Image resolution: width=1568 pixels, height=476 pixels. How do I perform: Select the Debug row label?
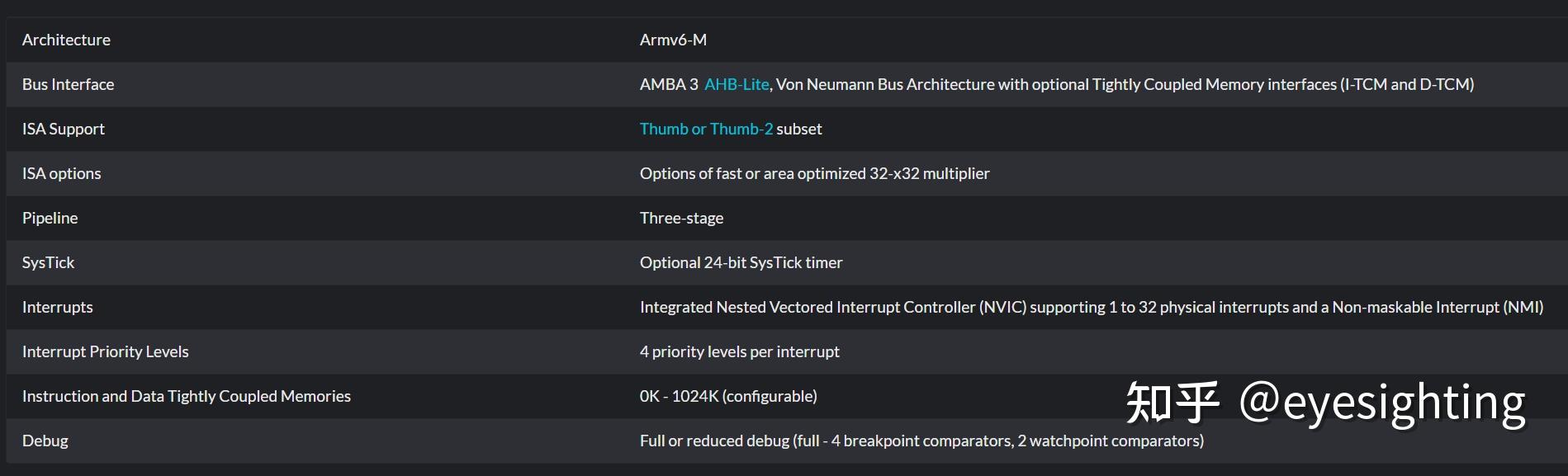pos(45,441)
